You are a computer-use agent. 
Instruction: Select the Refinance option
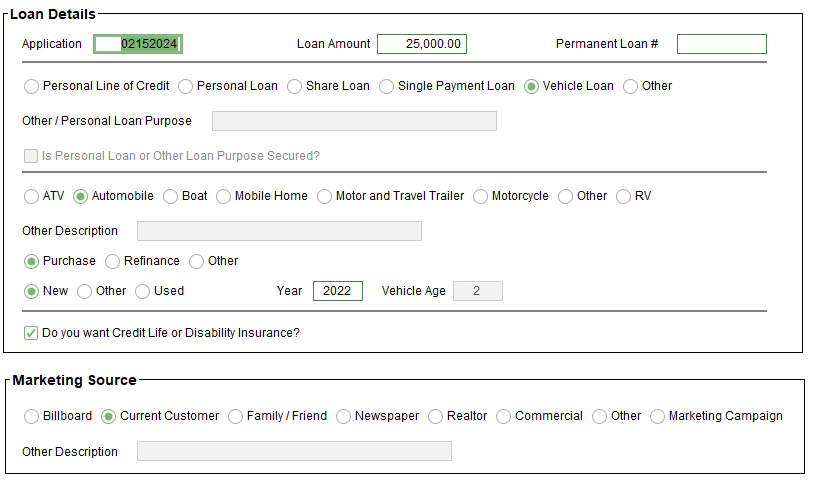[113, 261]
